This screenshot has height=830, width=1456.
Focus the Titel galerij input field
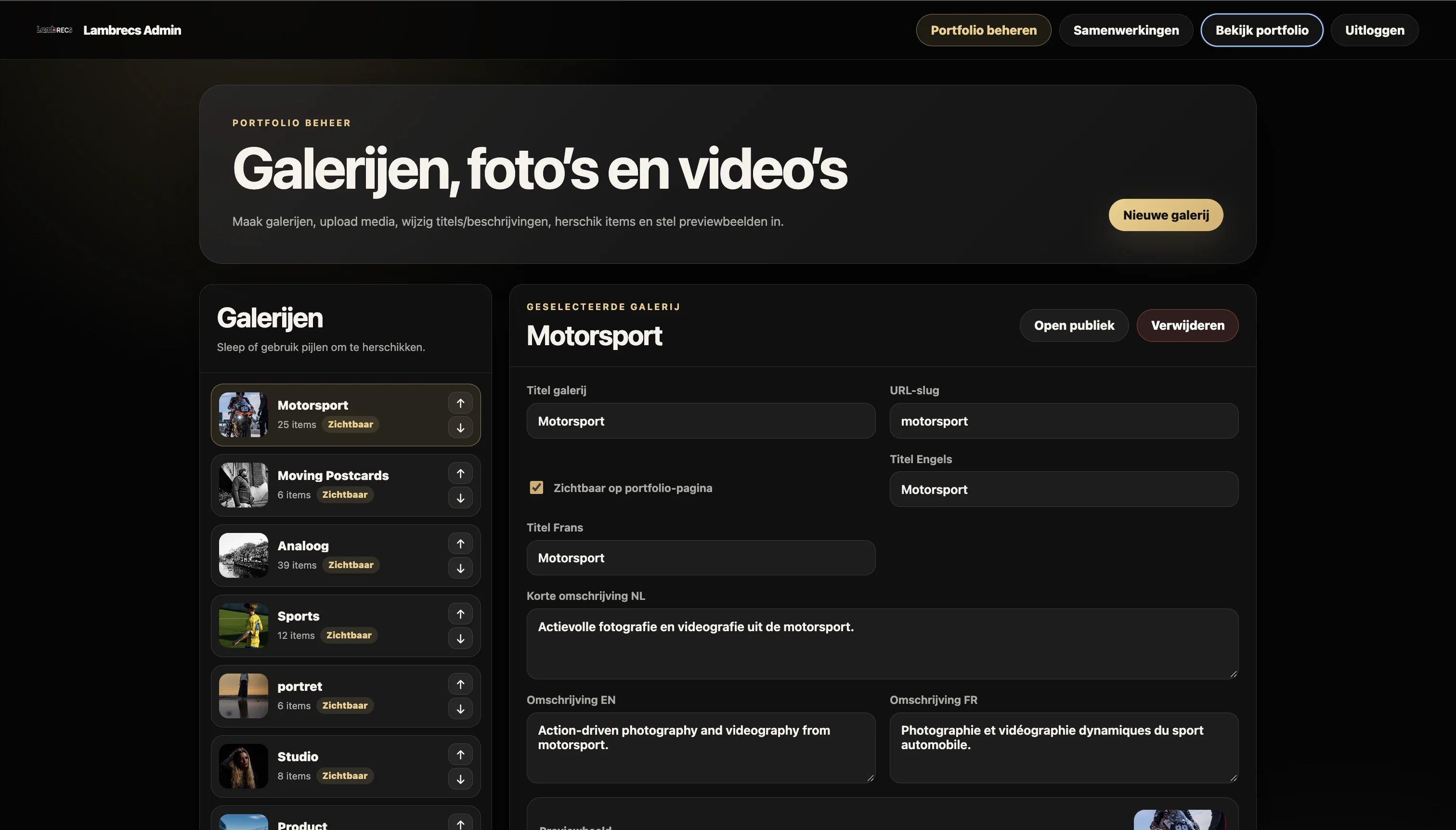point(701,421)
